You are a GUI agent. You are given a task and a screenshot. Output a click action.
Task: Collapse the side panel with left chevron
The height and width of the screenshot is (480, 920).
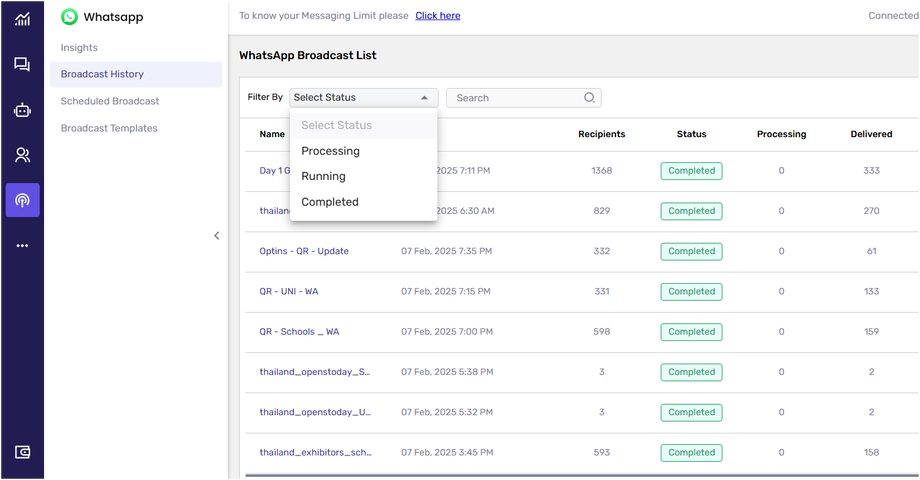point(217,236)
